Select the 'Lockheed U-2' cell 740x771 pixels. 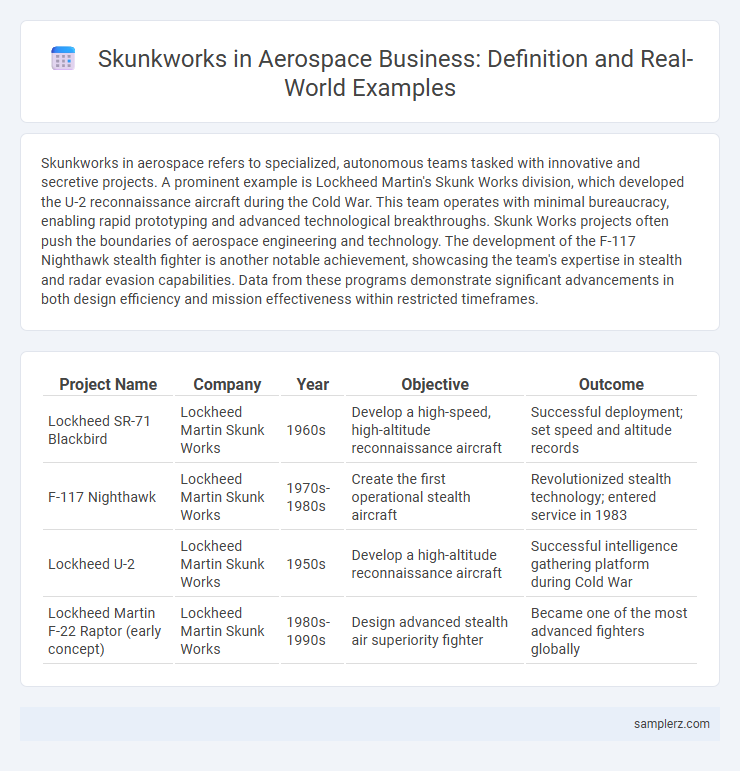pyautogui.click(x=108, y=563)
